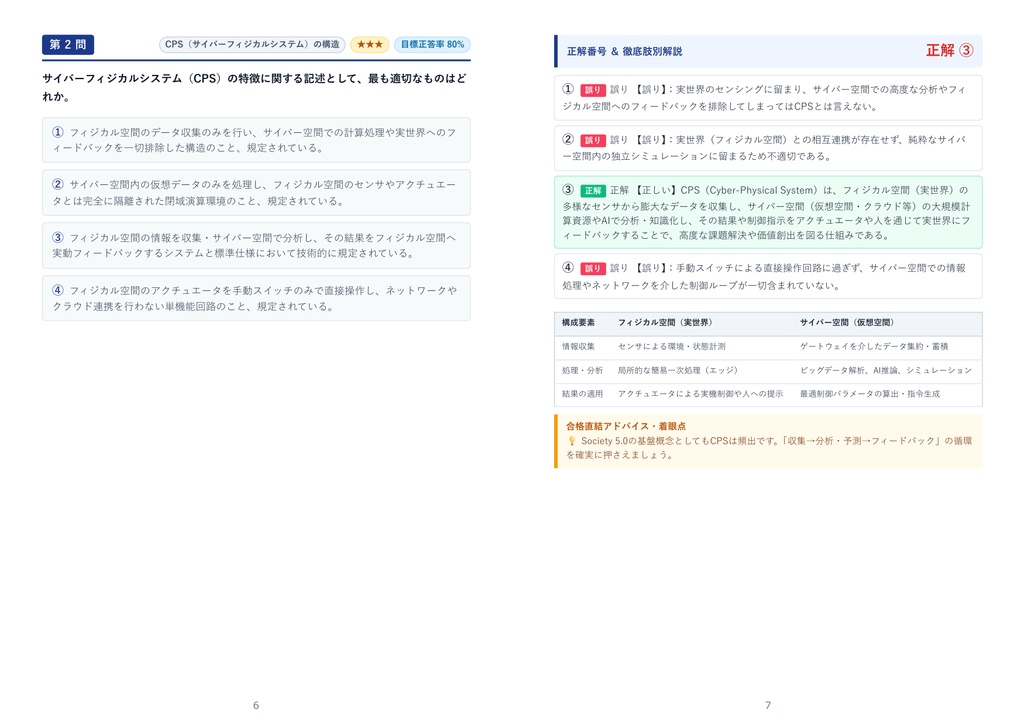Click the three-star difficulty badge
This screenshot has width=1024, height=727.
(x=370, y=44)
